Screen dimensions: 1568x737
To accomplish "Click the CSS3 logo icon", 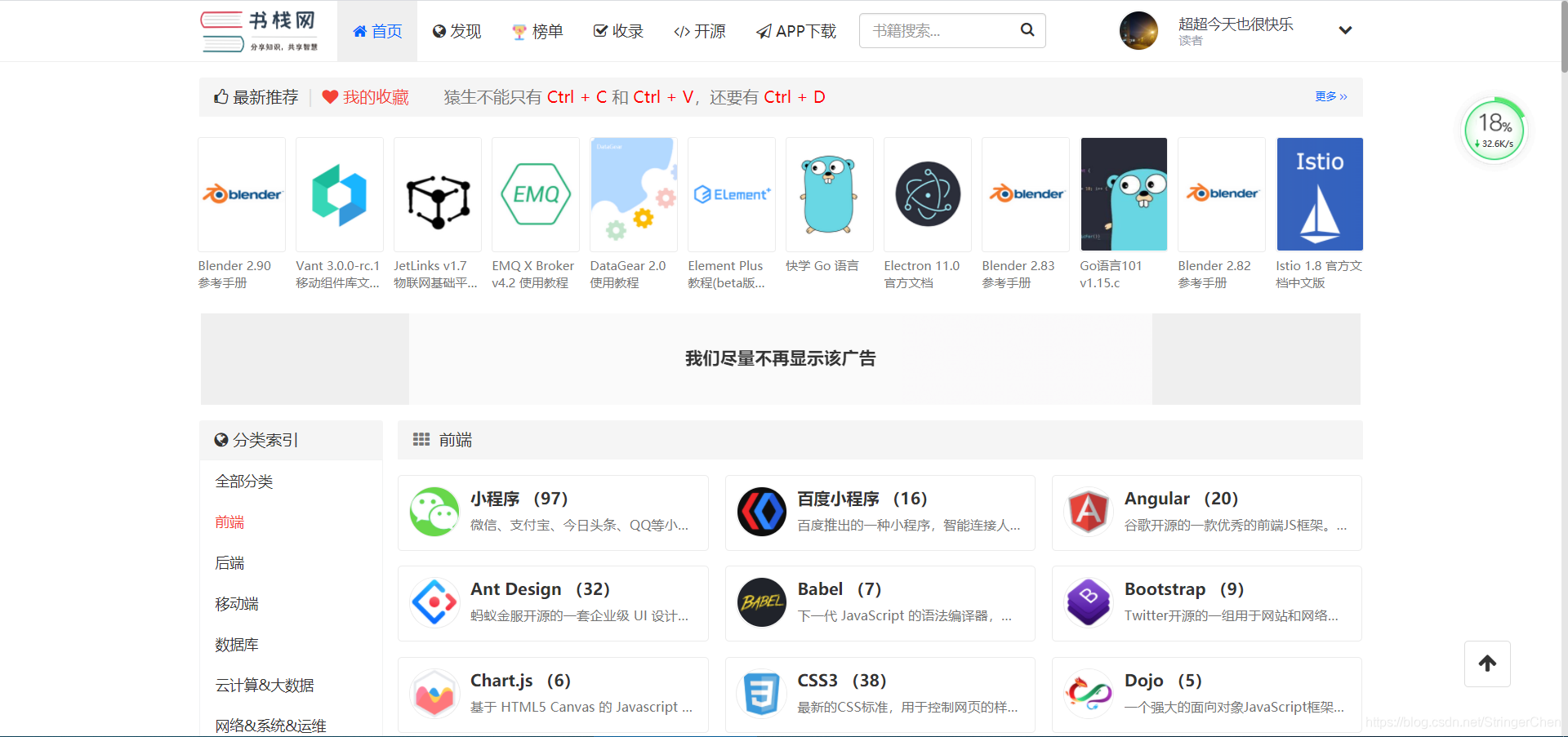I will pos(762,694).
